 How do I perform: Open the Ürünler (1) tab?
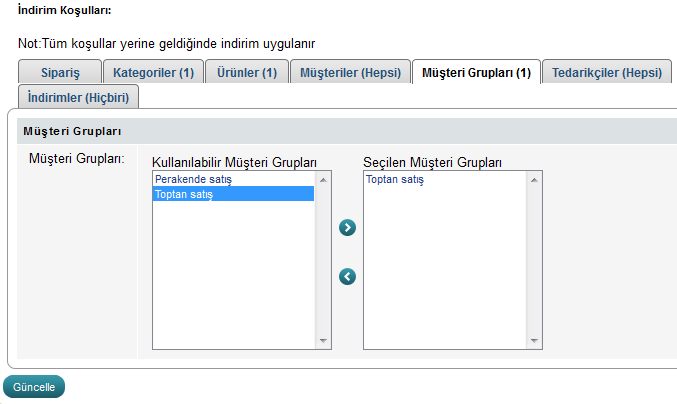coord(248,73)
